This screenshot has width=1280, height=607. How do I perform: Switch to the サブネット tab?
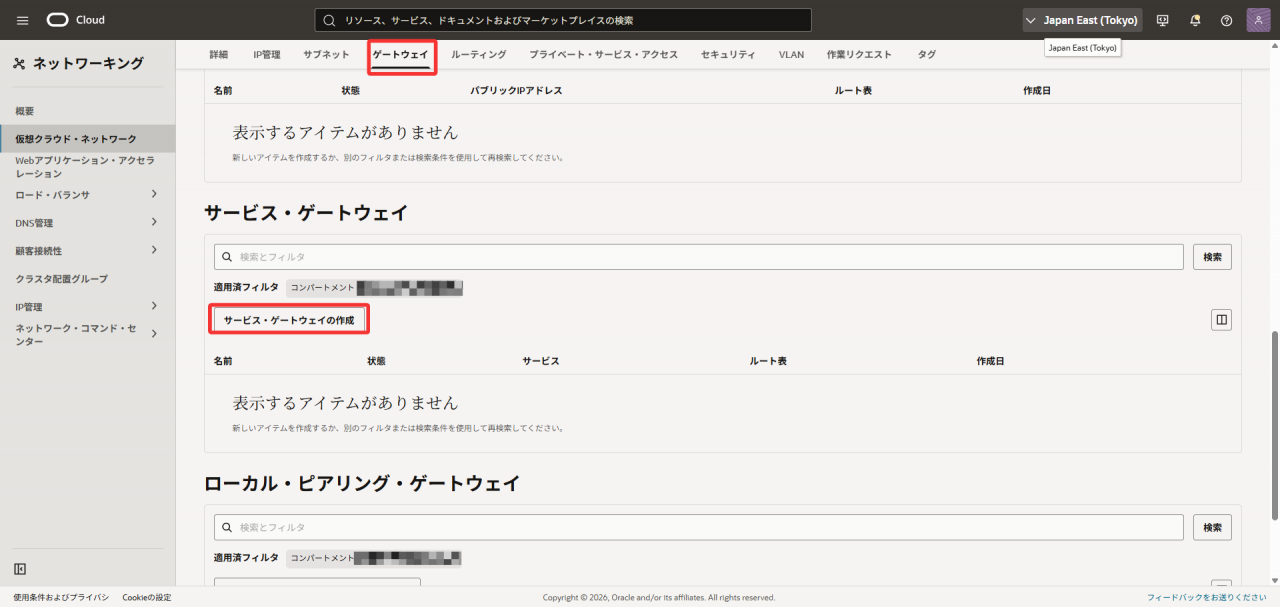pos(326,54)
